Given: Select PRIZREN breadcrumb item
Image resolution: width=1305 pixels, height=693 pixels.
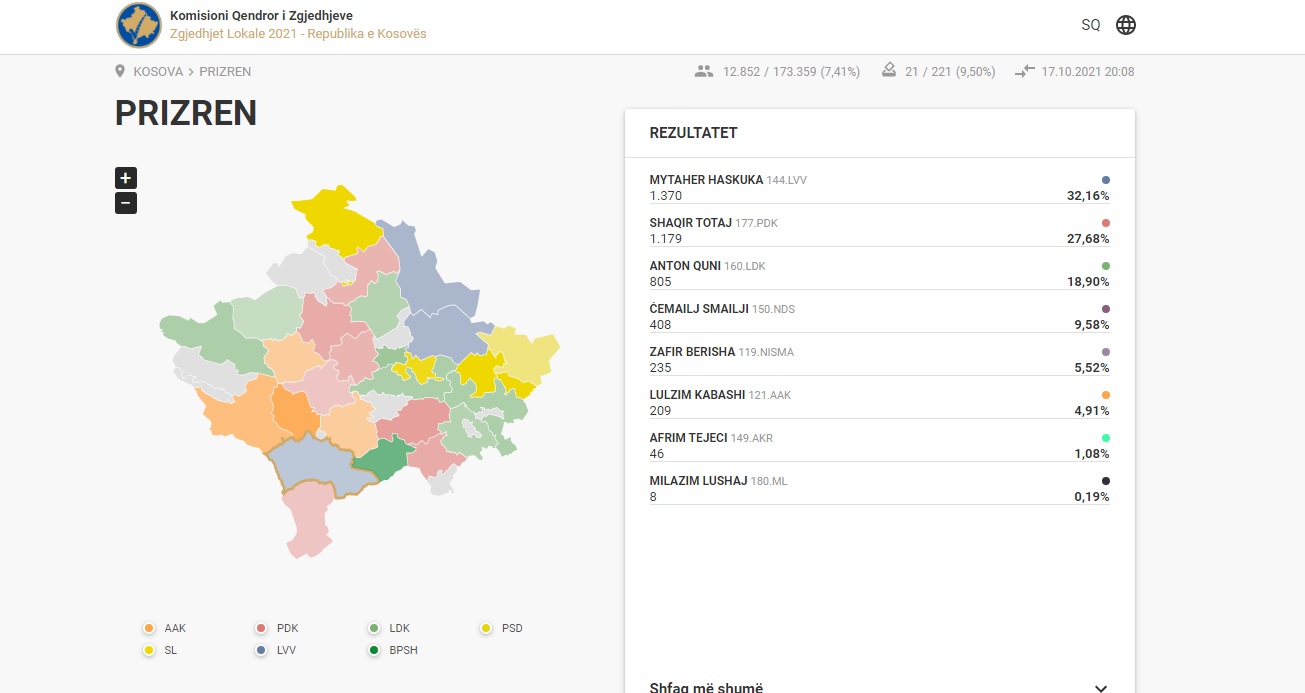Looking at the screenshot, I should [225, 72].
